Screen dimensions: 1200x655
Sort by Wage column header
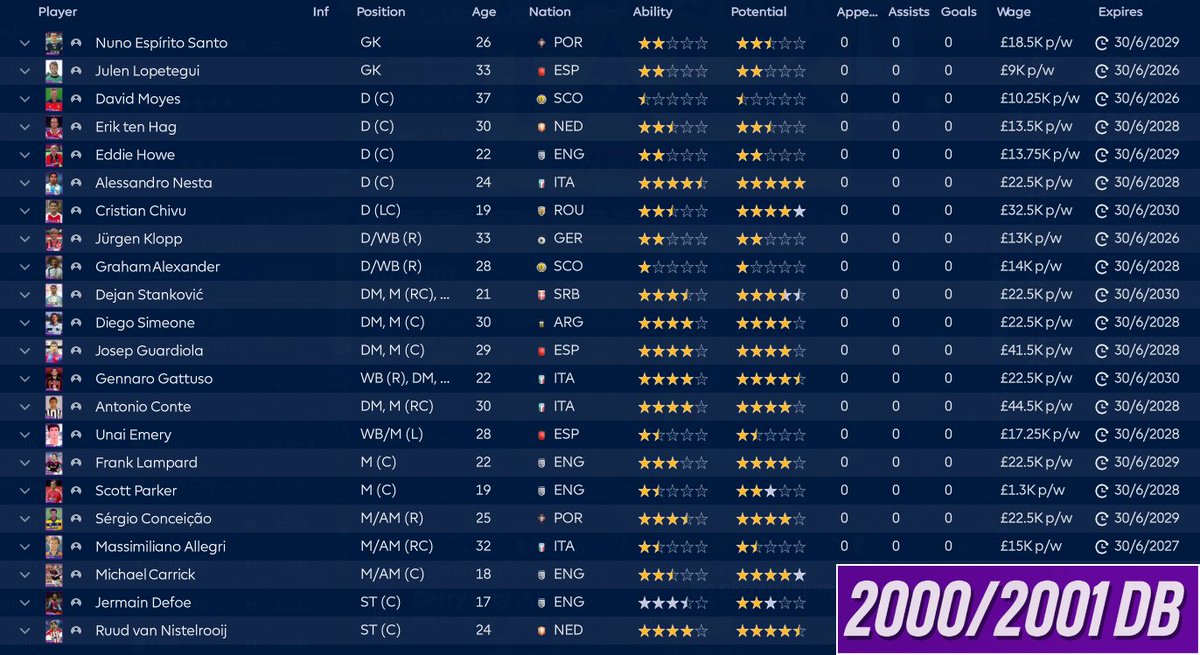tap(1015, 12)
